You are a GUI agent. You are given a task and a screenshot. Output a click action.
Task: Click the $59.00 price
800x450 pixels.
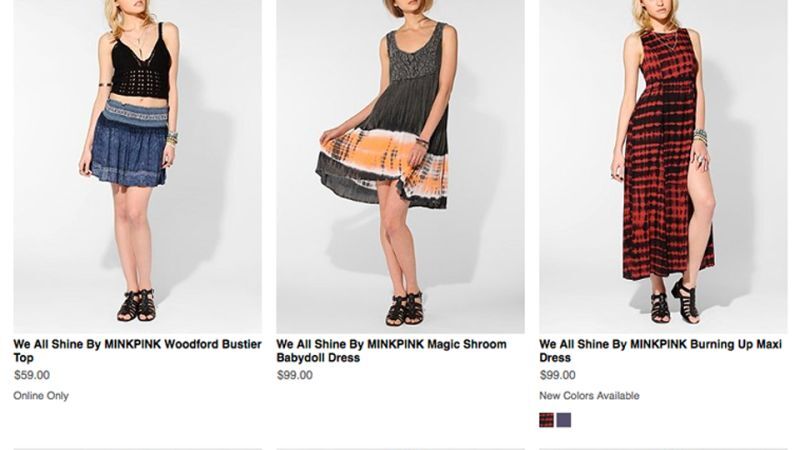tap(31, 376)
